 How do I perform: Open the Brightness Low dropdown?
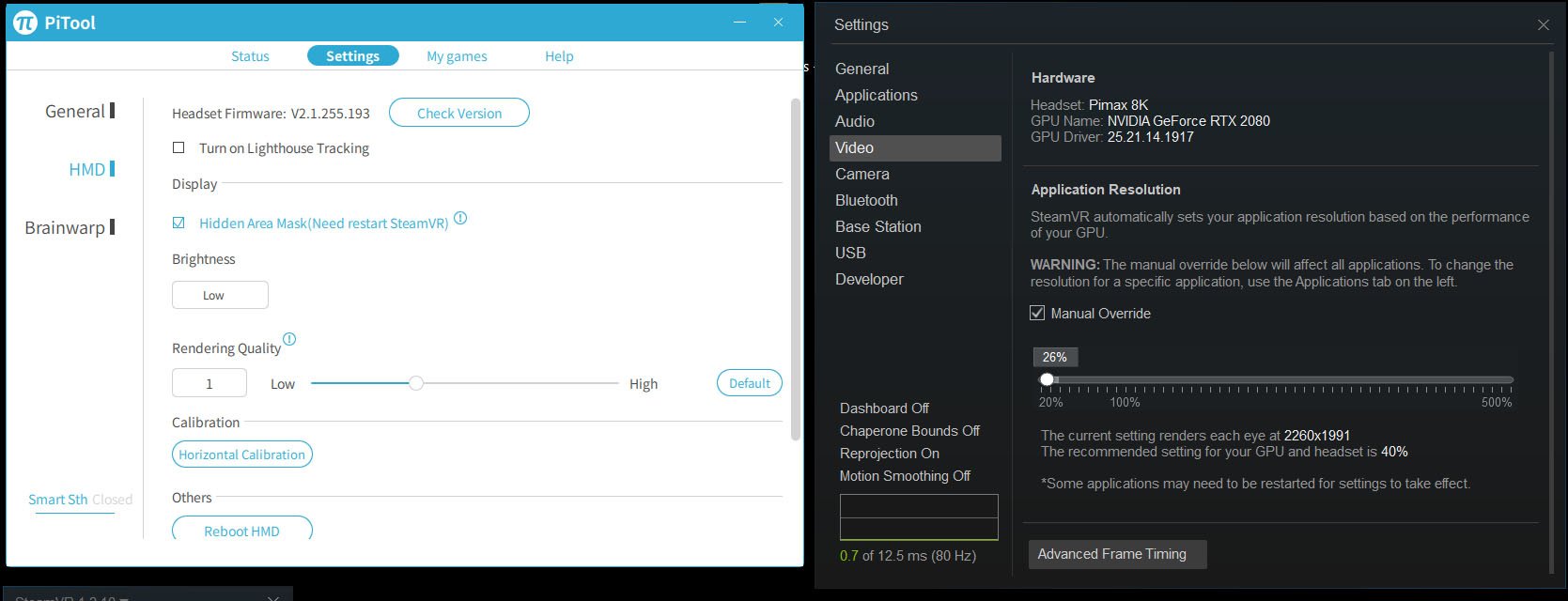220,295
